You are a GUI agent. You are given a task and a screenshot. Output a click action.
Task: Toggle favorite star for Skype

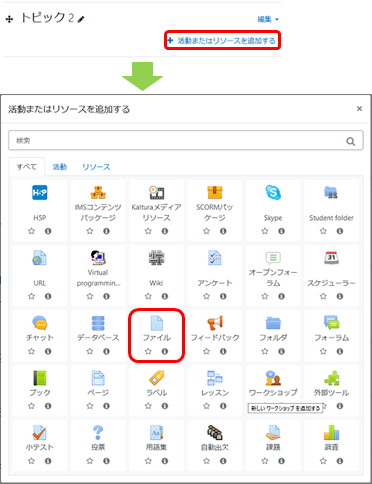(265, 231)
